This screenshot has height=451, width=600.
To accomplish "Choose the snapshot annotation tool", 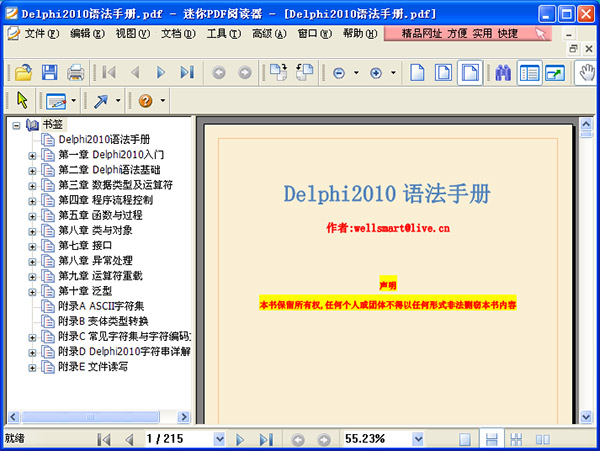I will tap(56, 101).
